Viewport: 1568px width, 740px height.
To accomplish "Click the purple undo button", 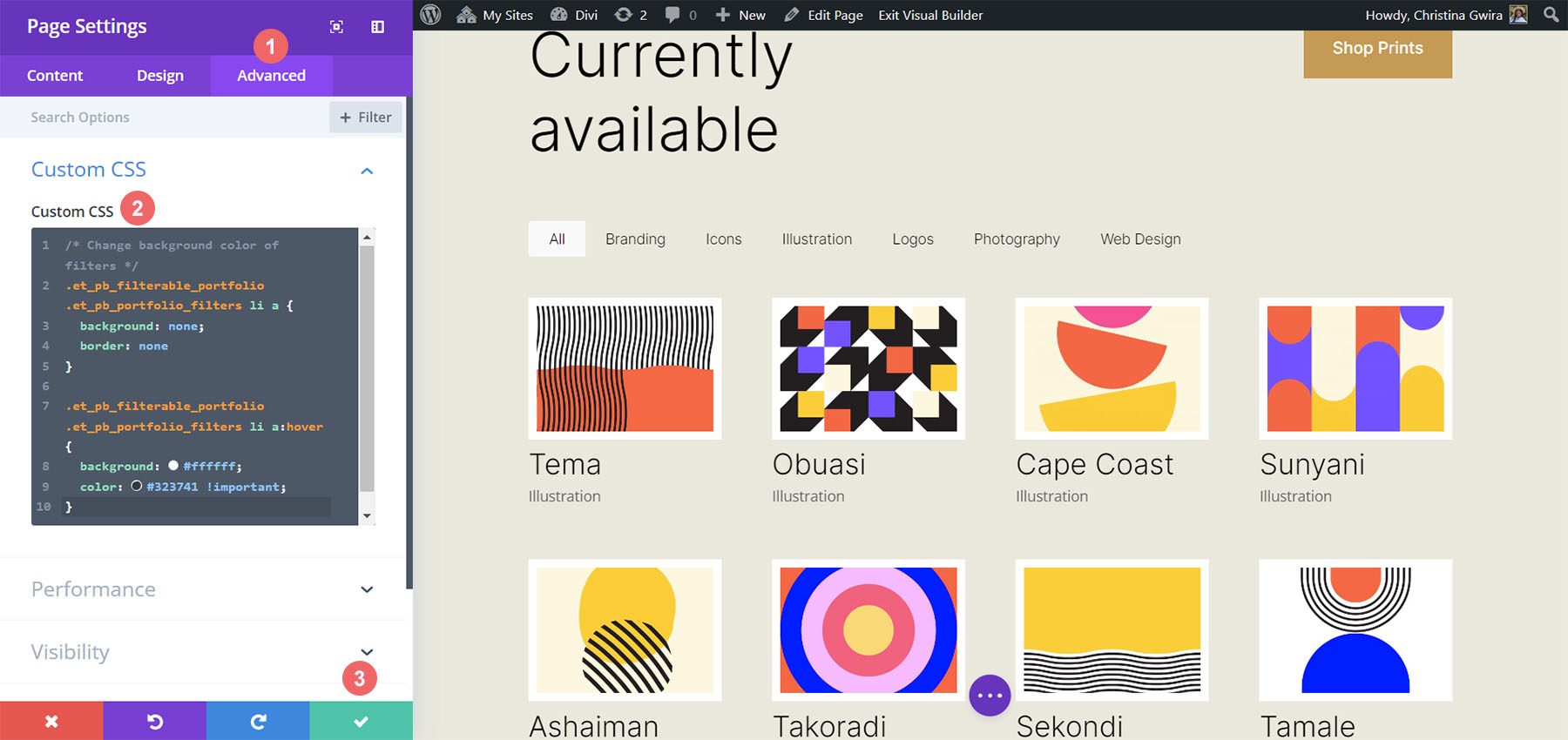I will pyautogui.click(x=154, y=721).
